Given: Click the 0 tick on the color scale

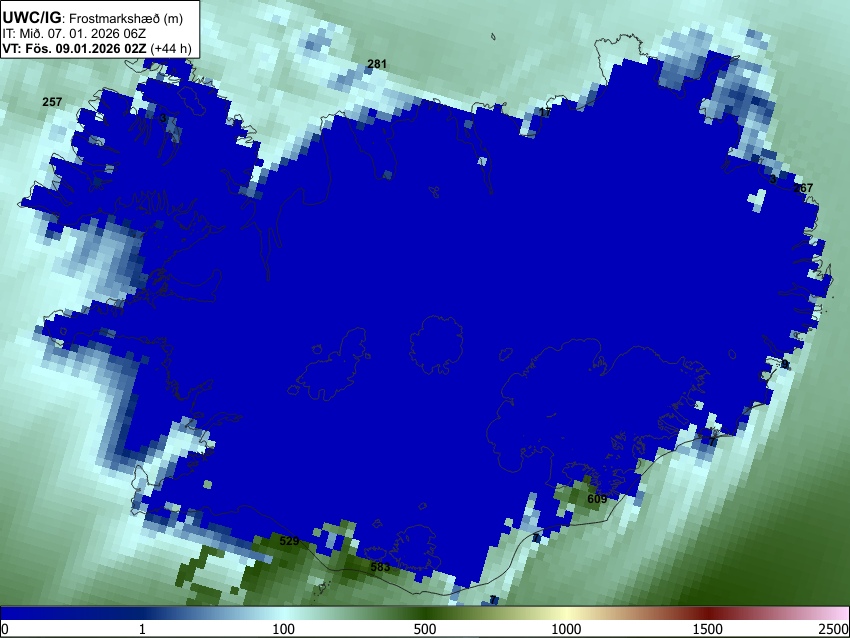Looking at the screenshot, I should [5, 629].
